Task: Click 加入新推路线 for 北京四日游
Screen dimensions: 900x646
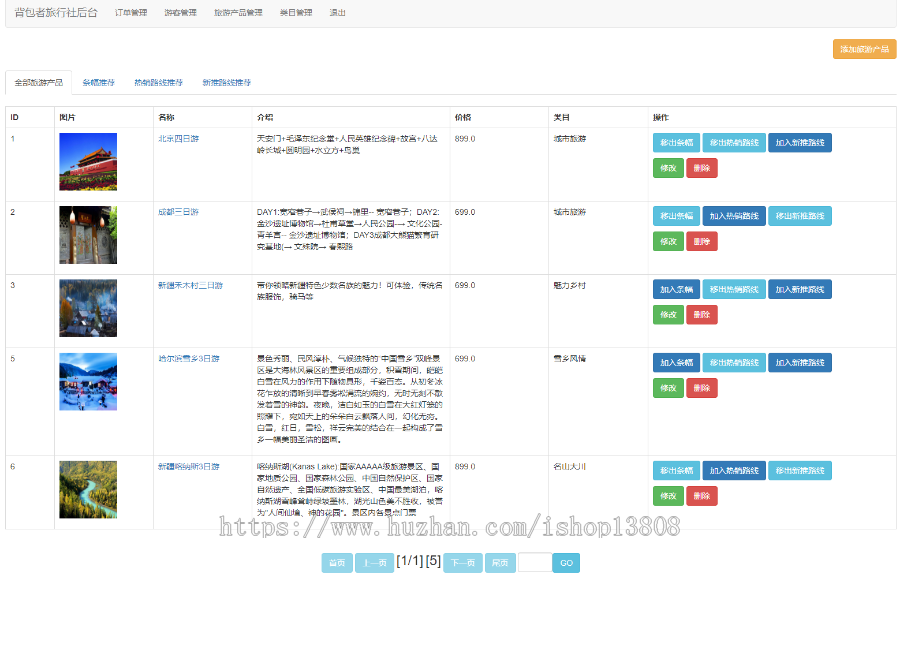Action: click(800, 143)
